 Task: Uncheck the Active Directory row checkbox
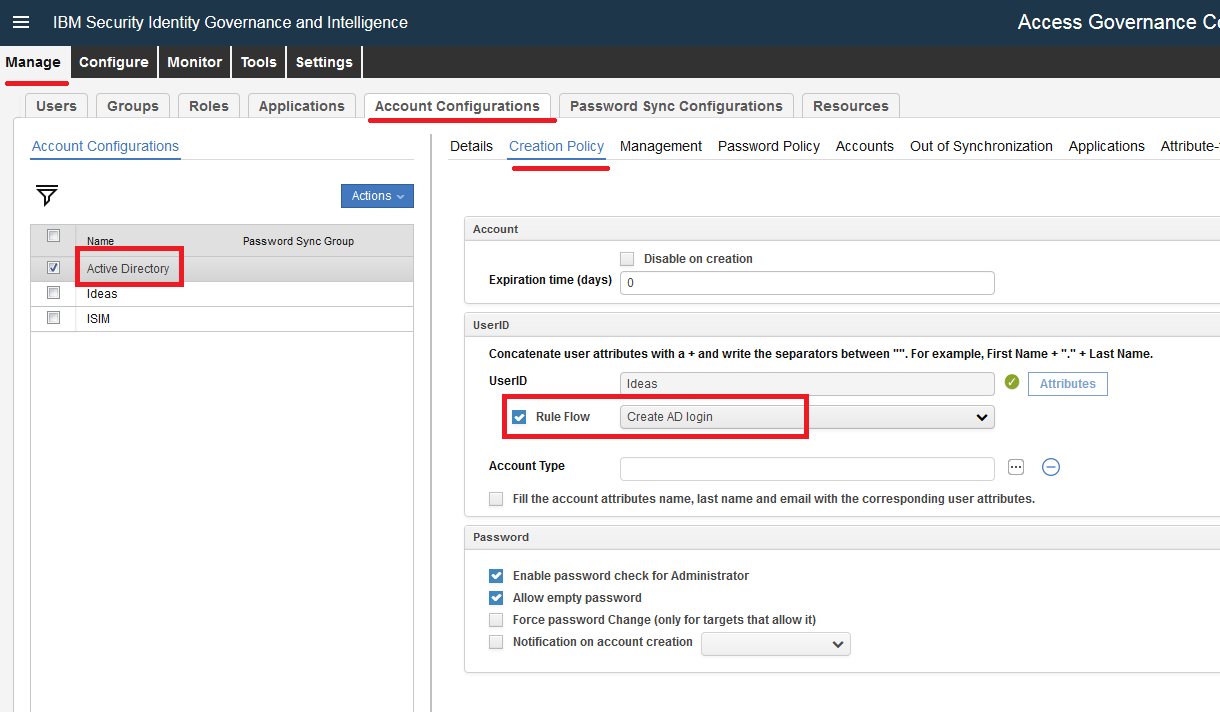click(x=54, y=268)
